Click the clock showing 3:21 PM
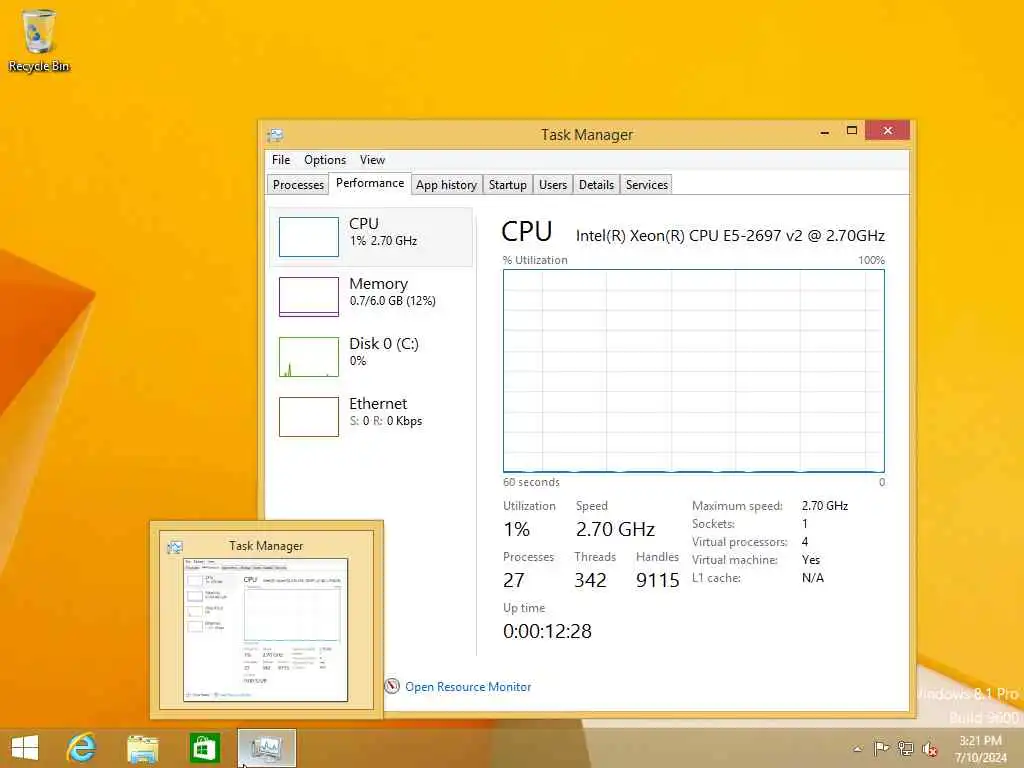Viewport: 1024px width, 768px height. 980,741
